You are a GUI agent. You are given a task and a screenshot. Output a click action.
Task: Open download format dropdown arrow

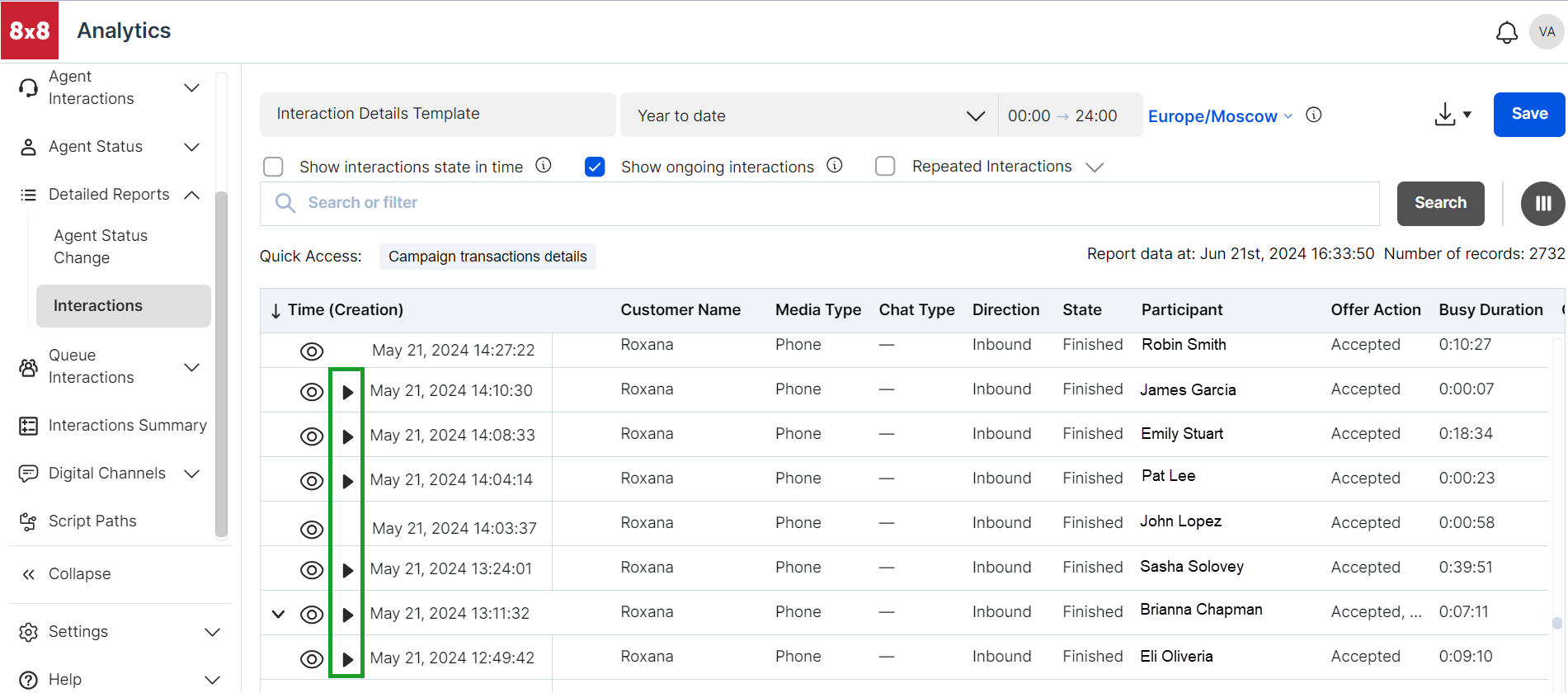coord(1467,115)
